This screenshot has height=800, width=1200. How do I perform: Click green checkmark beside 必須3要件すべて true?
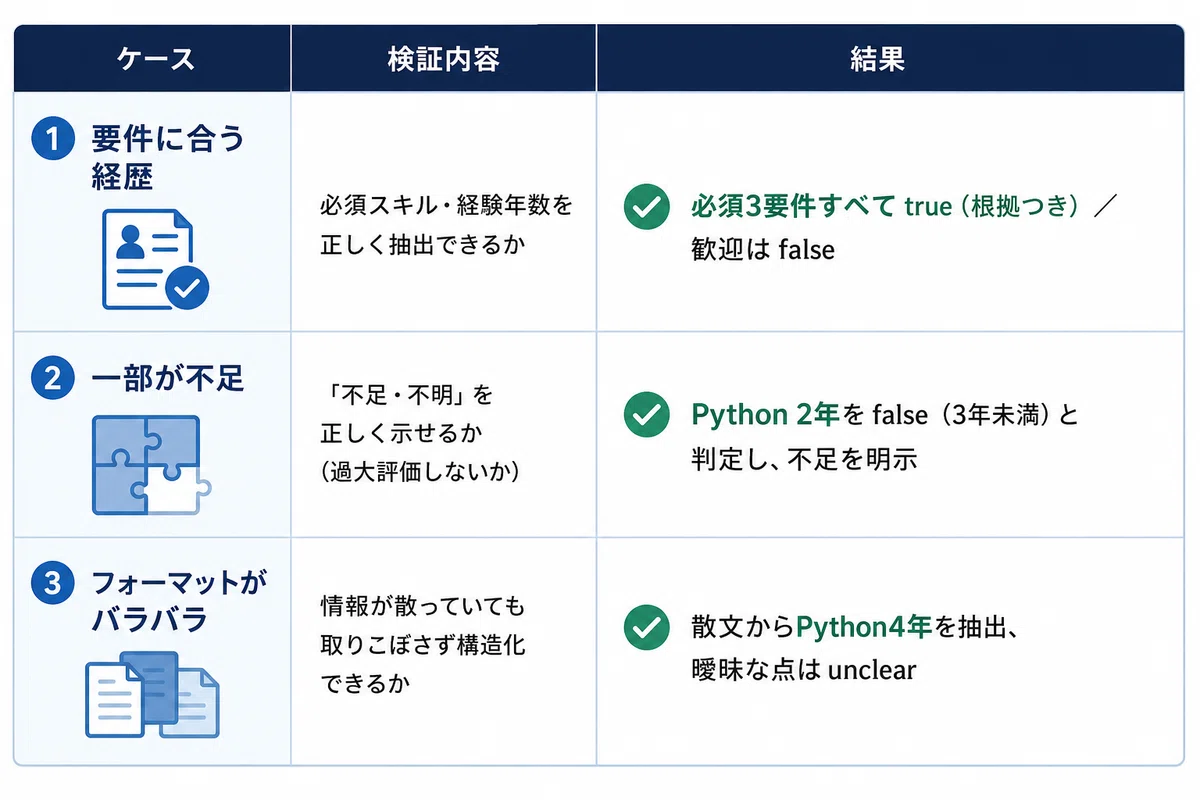coord(646,206)
